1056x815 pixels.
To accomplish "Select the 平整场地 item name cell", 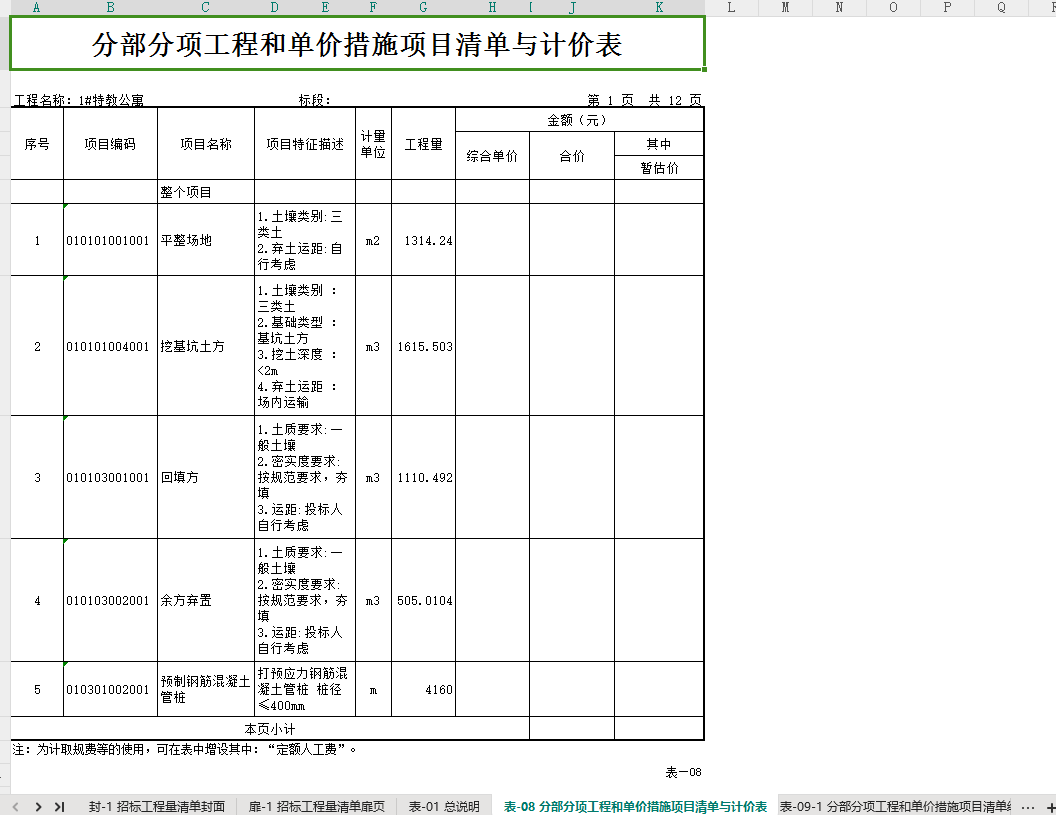I will 206,240.
